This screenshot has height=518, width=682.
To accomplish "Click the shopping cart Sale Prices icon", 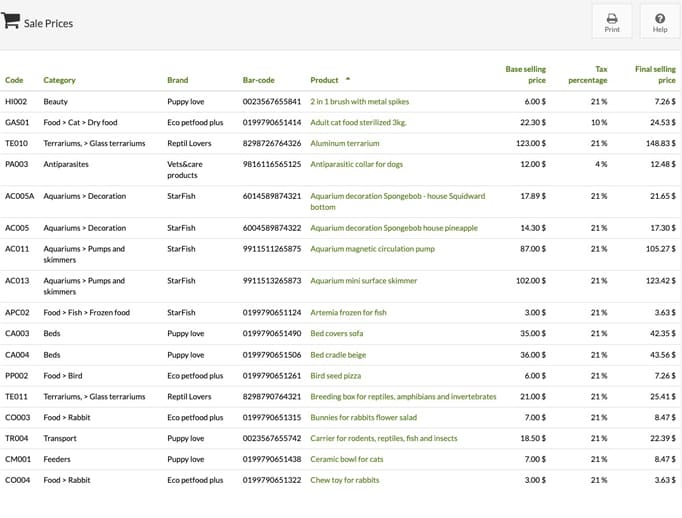I will [x=10, y=20].
